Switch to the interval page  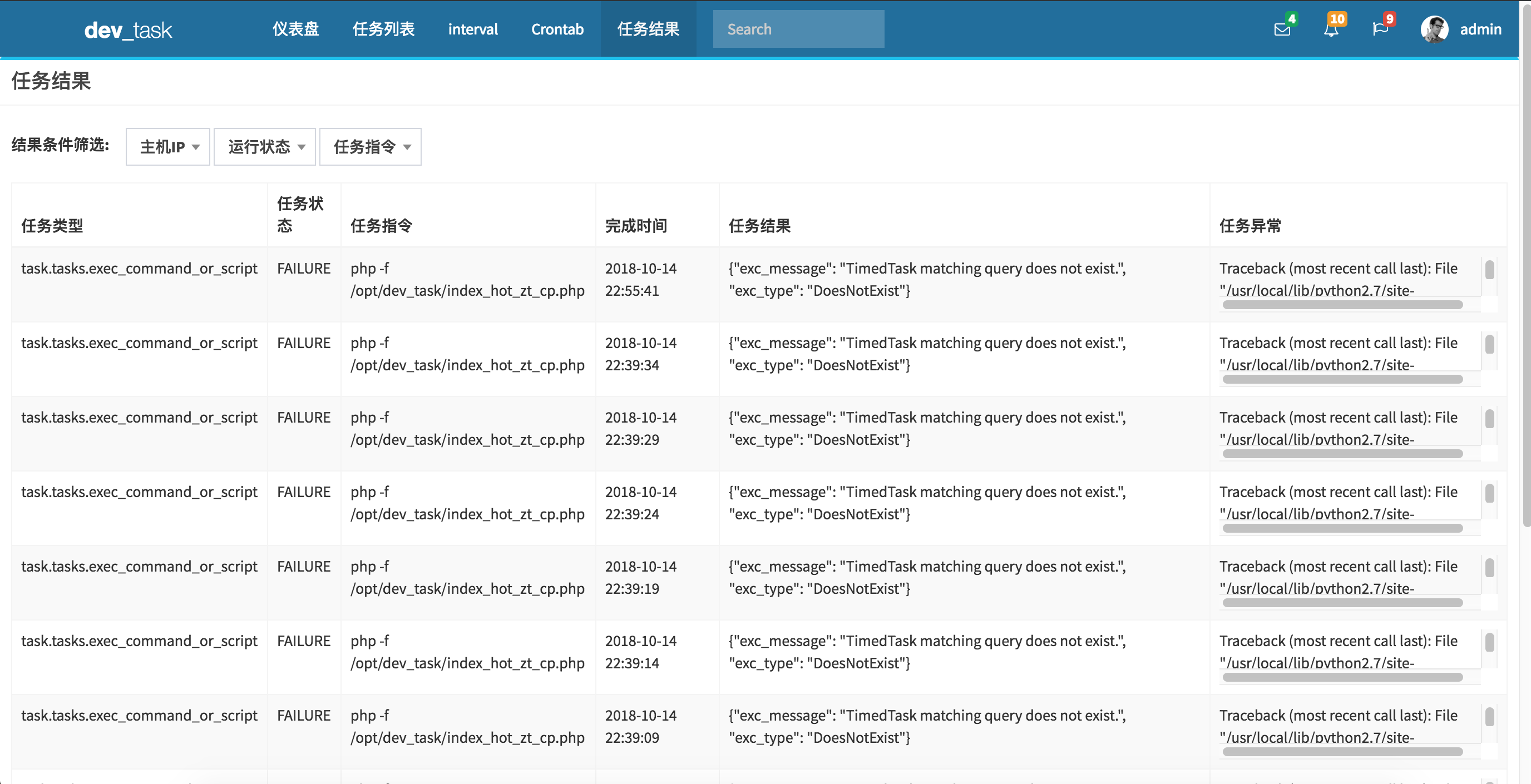[x=472, y=29]
